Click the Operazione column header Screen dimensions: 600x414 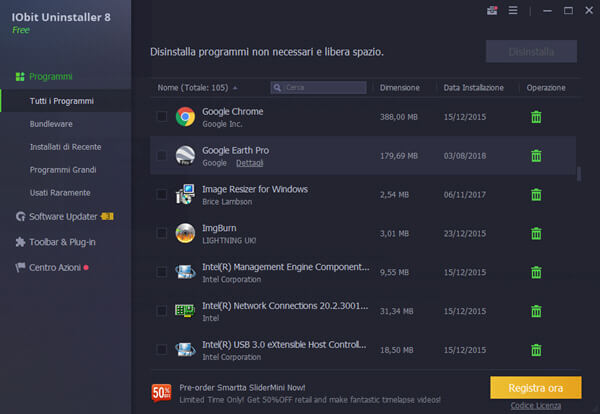pyautogui.click(x=546, y=88)
